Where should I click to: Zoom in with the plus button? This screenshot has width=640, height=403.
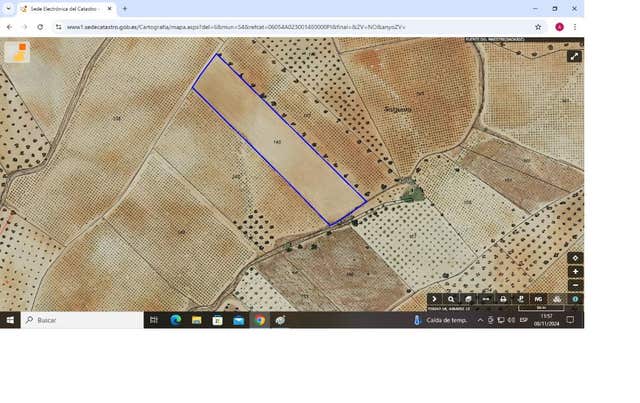pyautogui.click(x=575, y=272)
